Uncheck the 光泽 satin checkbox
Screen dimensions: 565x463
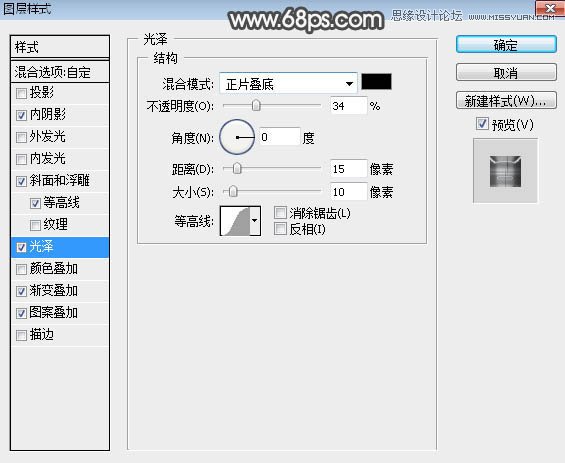pyautogui.click(x=21, y=247)
